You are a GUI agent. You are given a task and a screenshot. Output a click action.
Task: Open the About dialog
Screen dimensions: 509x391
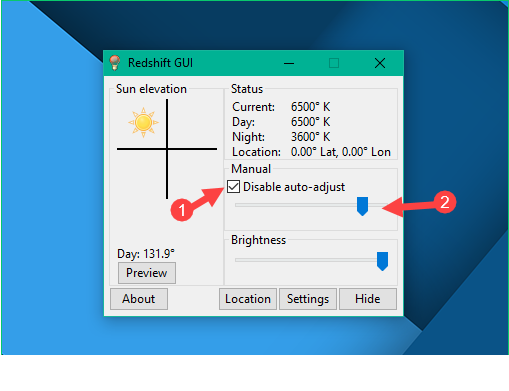tap(139, 299)
